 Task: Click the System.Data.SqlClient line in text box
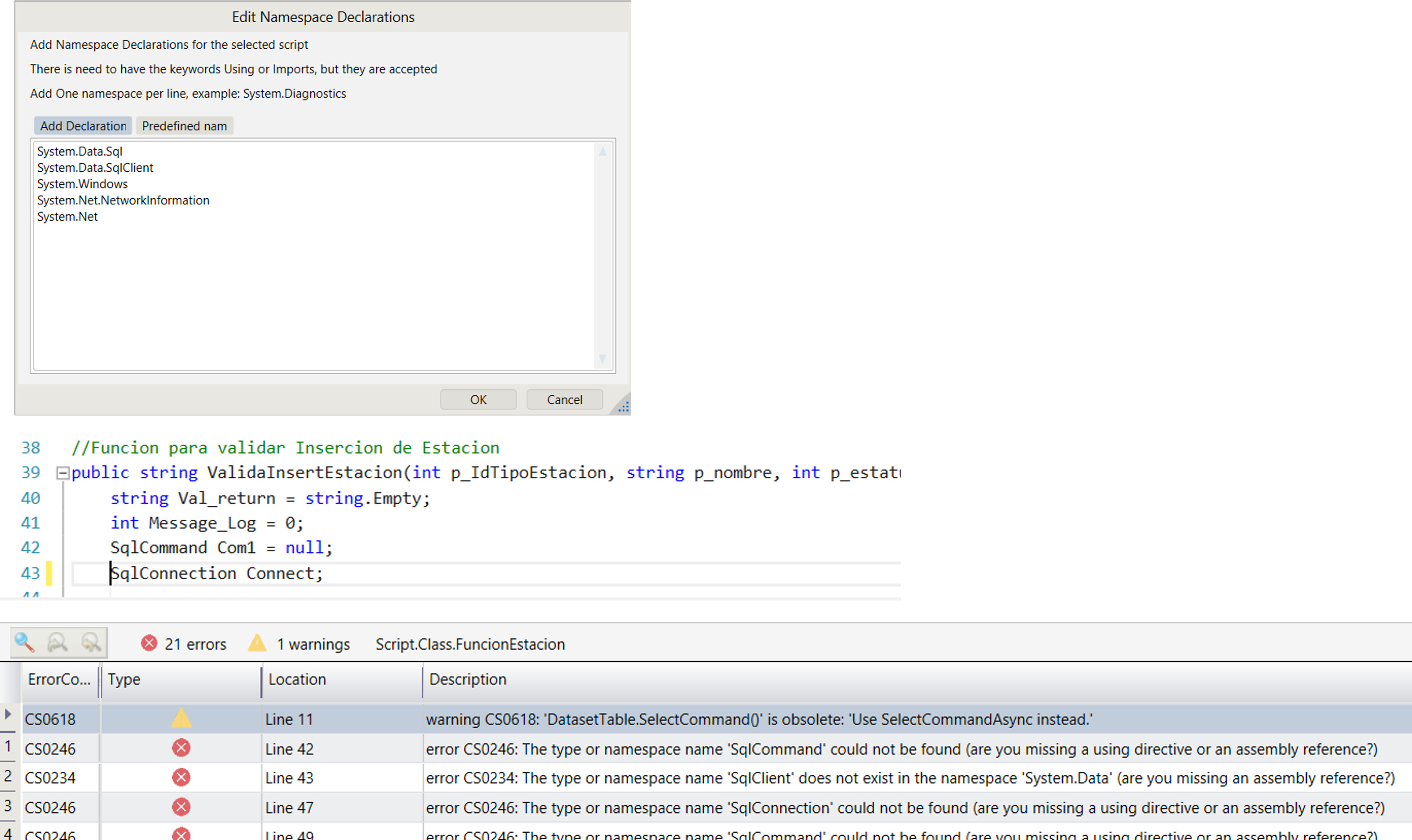[x=95, y=168]
